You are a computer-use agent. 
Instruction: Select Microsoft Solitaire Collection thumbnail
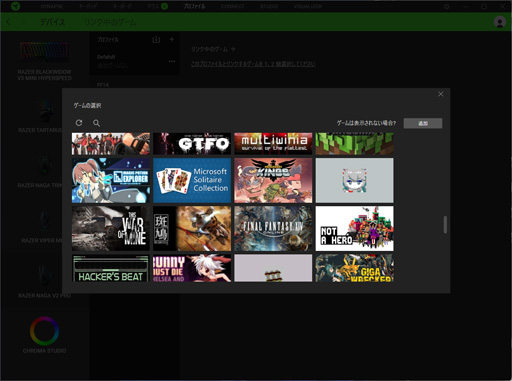(192, 180)
